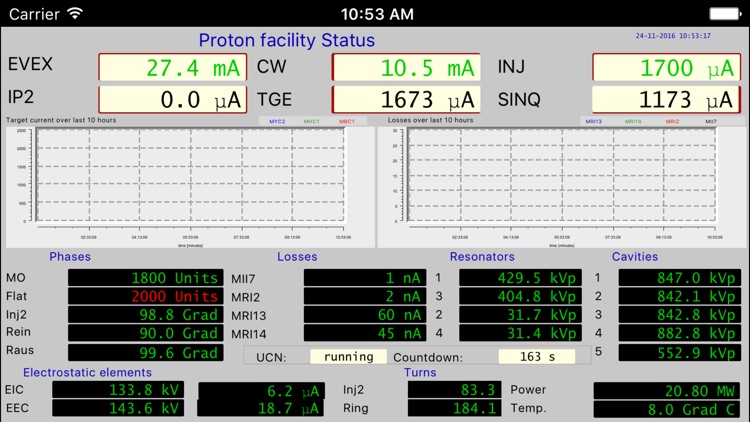
Task: Tap the MRI2 2 nA loss value
Action: click(x=365, y=296)
